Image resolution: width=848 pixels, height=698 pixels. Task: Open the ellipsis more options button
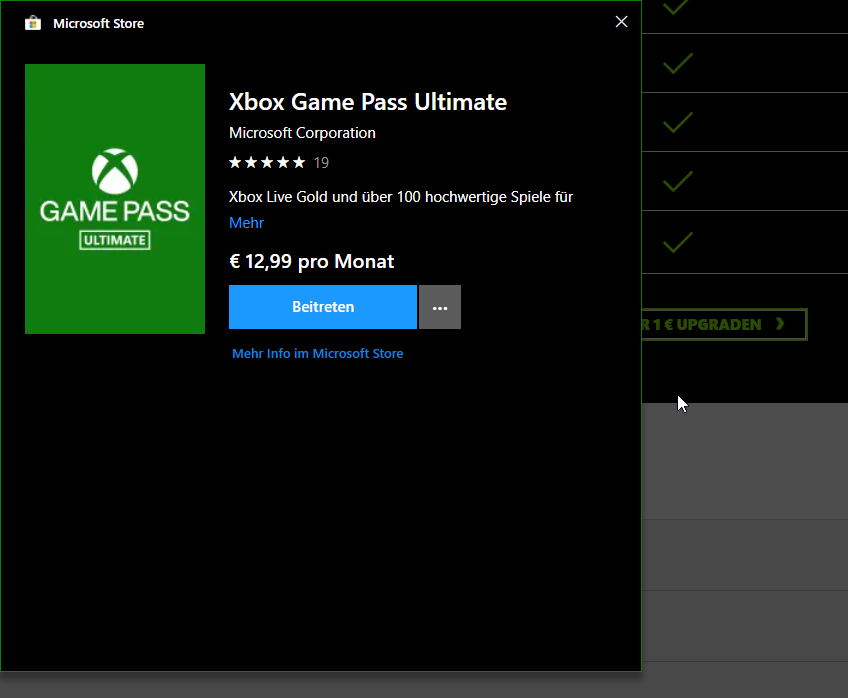[x=440, y=307]
